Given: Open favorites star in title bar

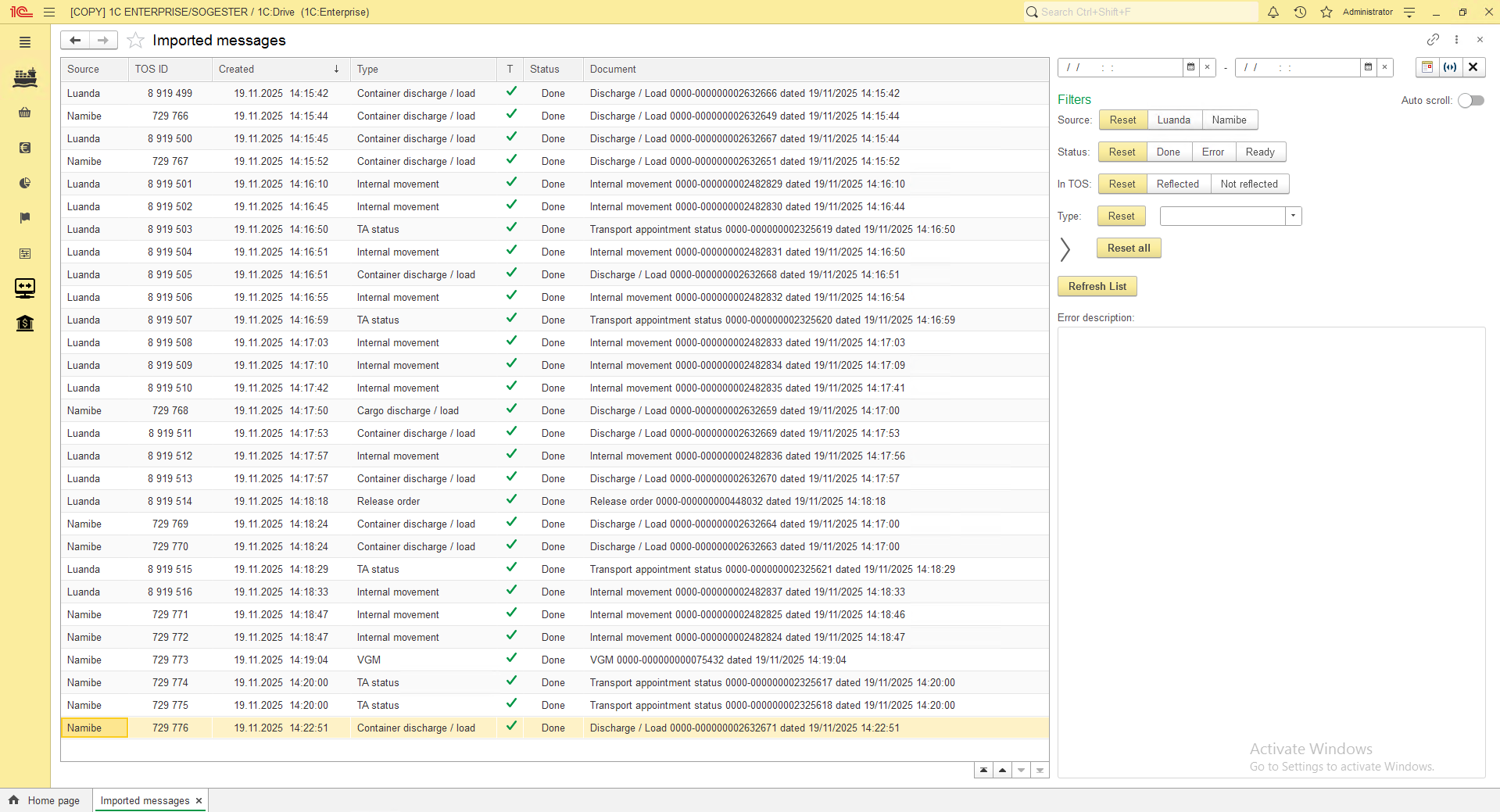Looking at the screenshot, I should pyautogui.click(x=1326, y=12).
